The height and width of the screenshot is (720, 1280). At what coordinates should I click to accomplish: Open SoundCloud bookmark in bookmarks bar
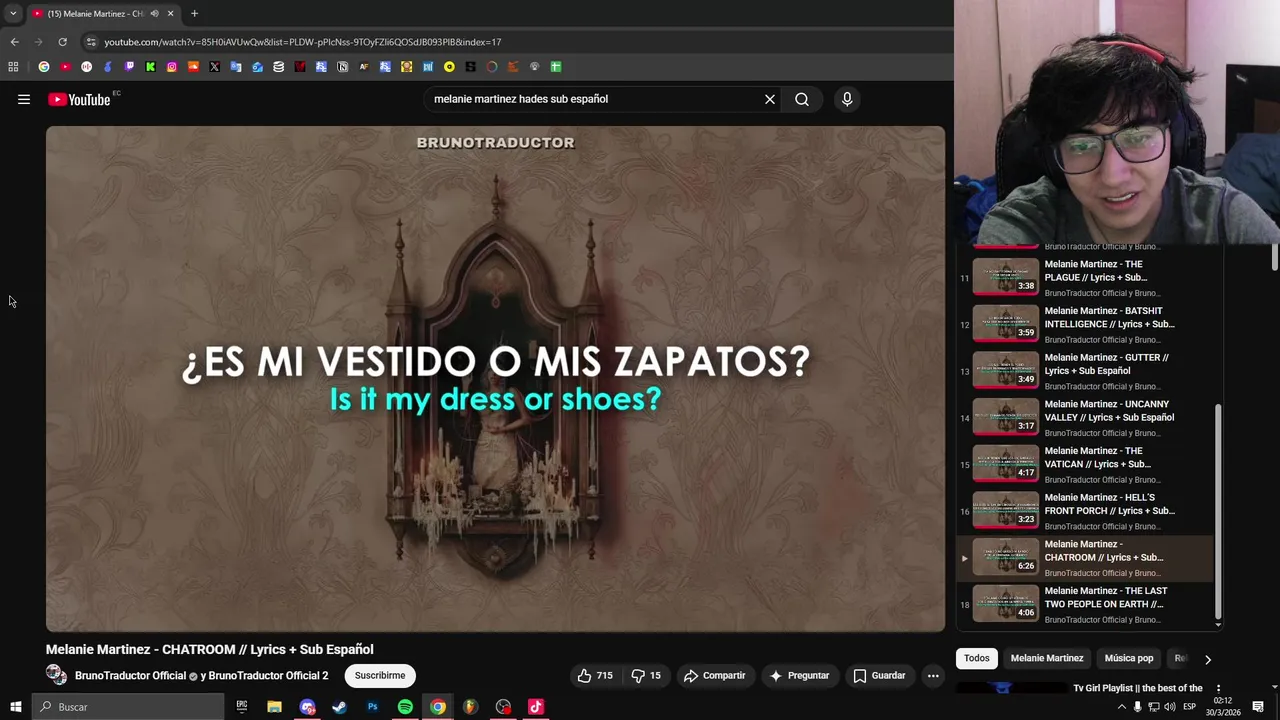[x=193, y=67]
